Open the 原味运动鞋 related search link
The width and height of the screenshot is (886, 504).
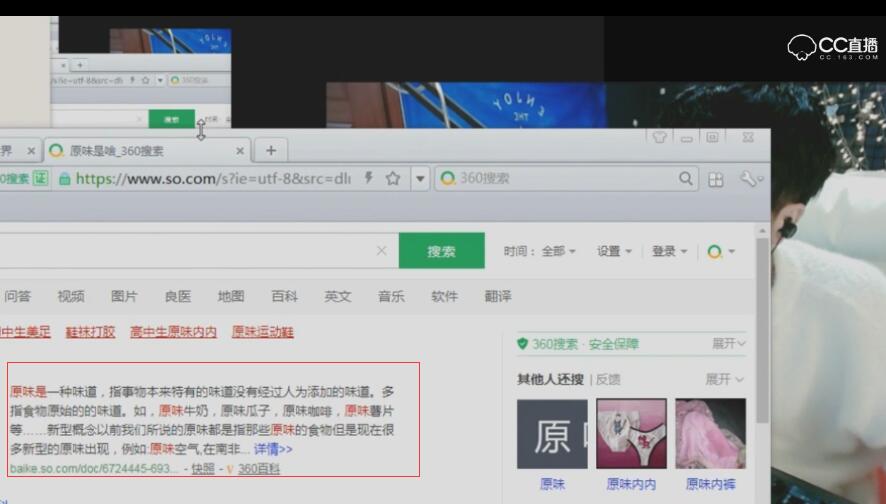coord(263,332)
